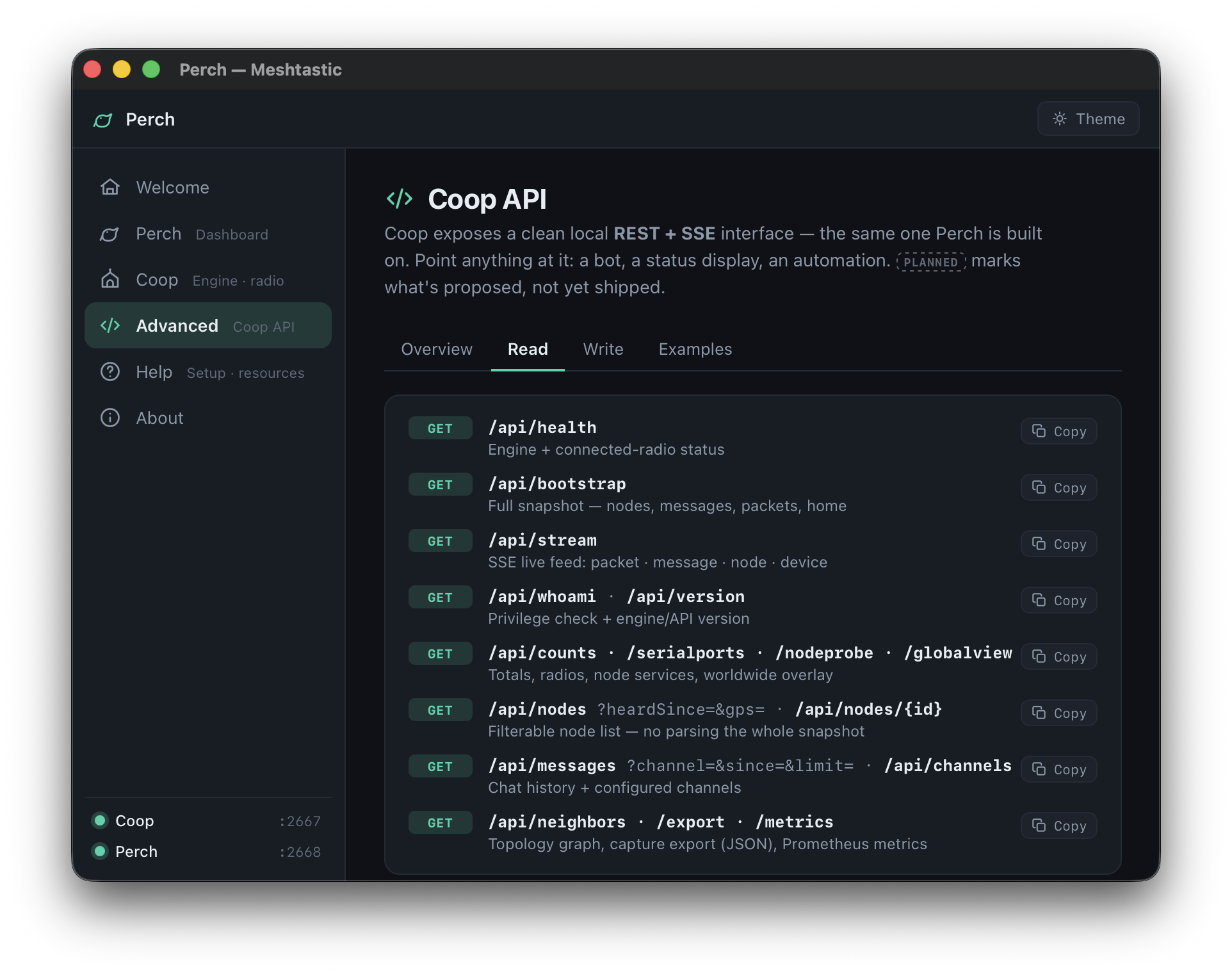Image resolution: width=1232 pixels, height=976 pixels.
Task: Click the Help question-mark icon in sidebar
Action: click(110, 371)
